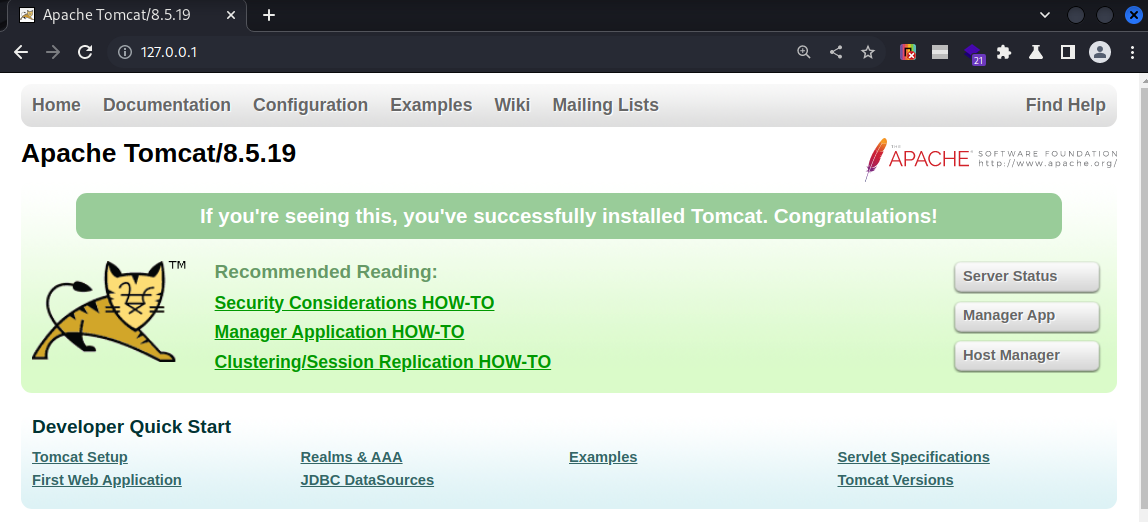Click the browser forward arrow
The width and height of the screenshot is (1148, 522).
tap(53, 52)
